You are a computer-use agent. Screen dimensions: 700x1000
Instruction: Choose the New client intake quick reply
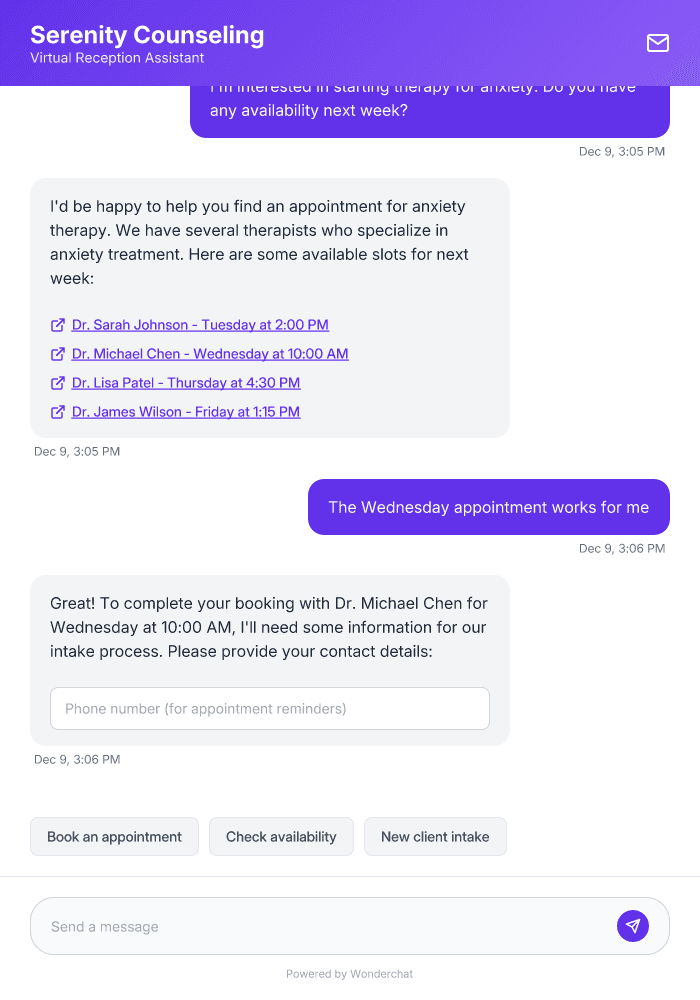(x=435, y=836)
